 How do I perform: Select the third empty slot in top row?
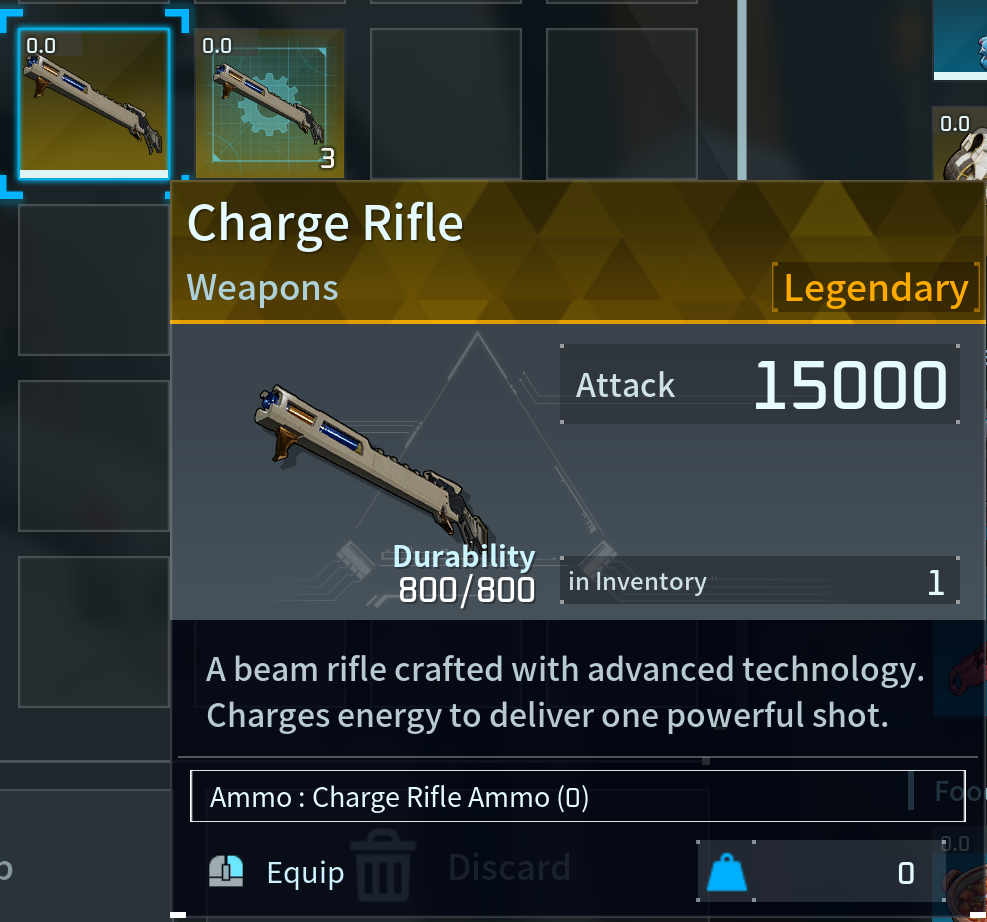(446, 104)
